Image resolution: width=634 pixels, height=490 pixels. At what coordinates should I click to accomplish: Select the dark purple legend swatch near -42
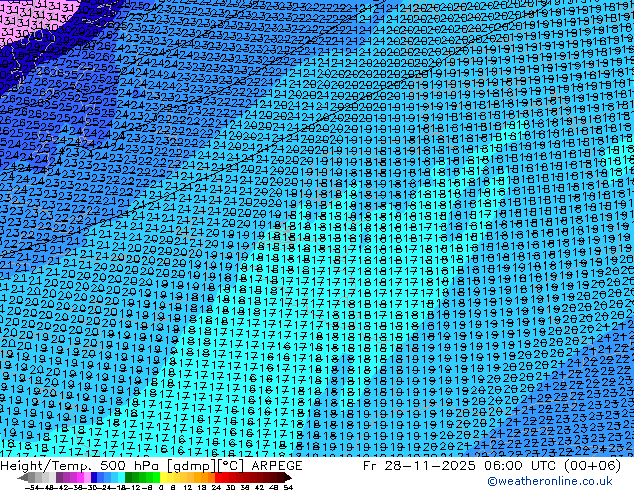pos(59,477)
